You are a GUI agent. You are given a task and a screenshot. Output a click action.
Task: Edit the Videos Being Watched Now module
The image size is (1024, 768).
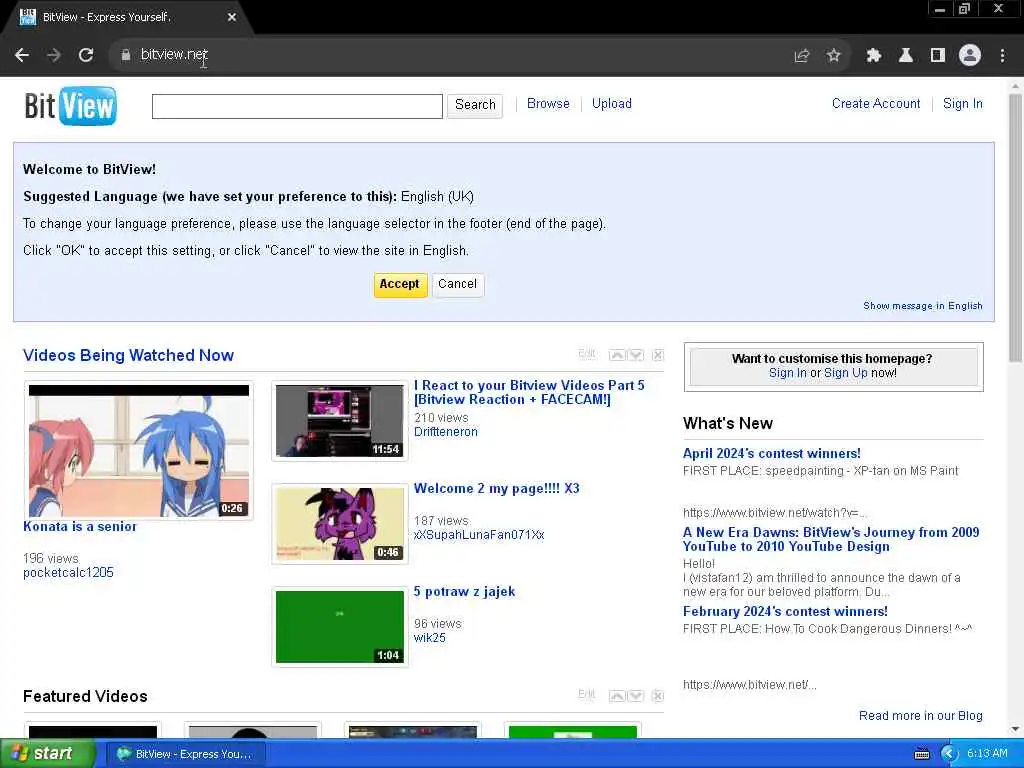tap(586, 354)
